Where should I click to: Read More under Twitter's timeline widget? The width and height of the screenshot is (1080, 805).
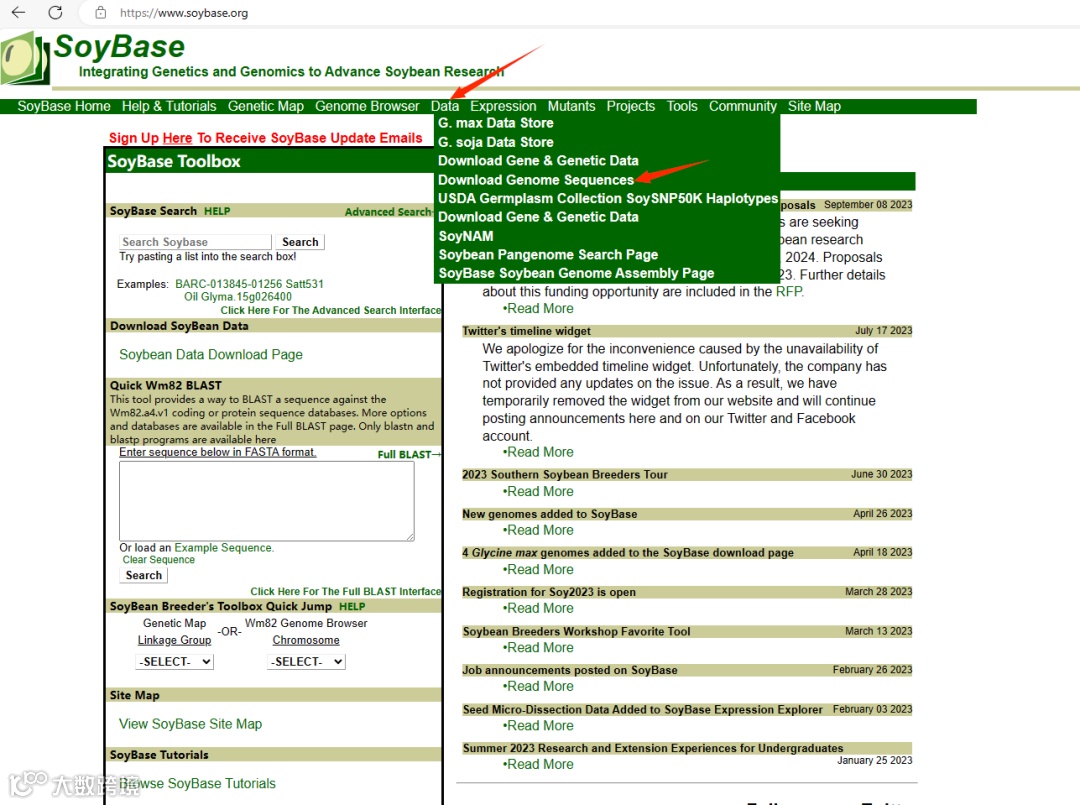(539, 452)
